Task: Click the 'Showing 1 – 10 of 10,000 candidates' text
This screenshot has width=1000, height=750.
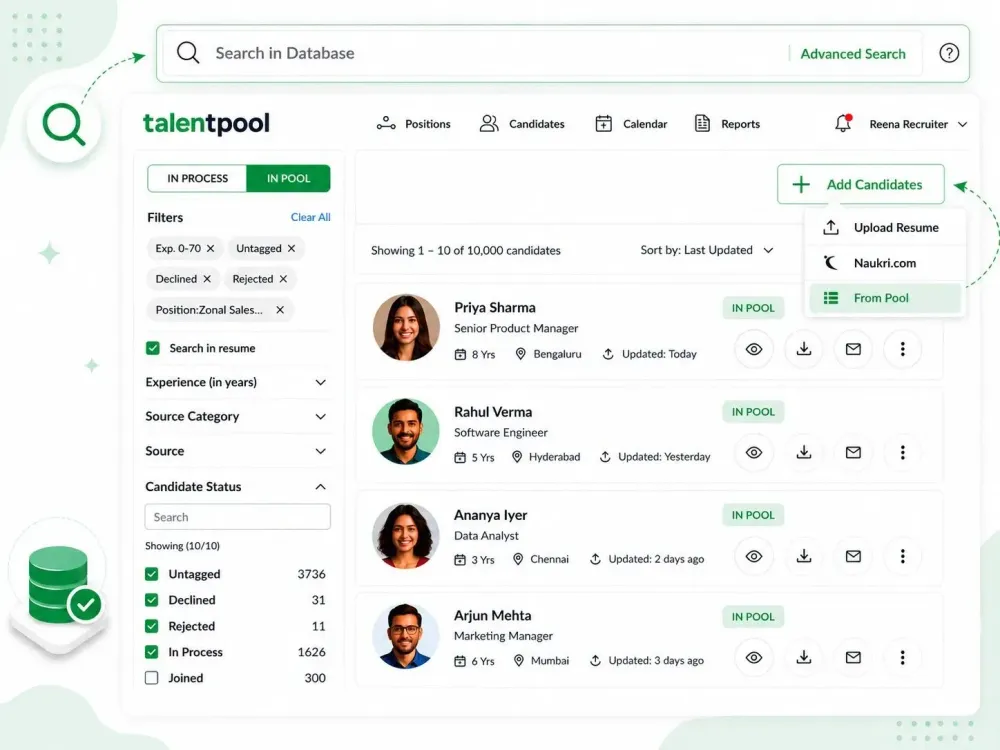Action: (x=466, y=251)
